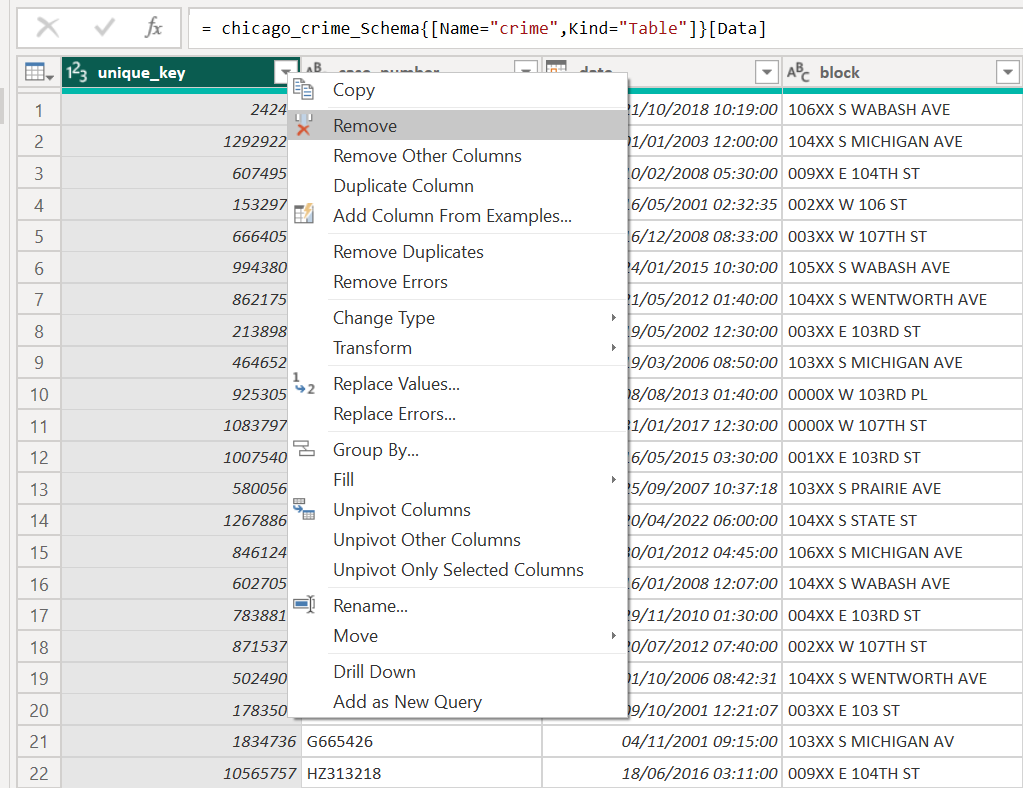This screenshot has height=788, width=1023.
Task: Open the filter dropdown on the block column
Action: [x=1008, y=72]
